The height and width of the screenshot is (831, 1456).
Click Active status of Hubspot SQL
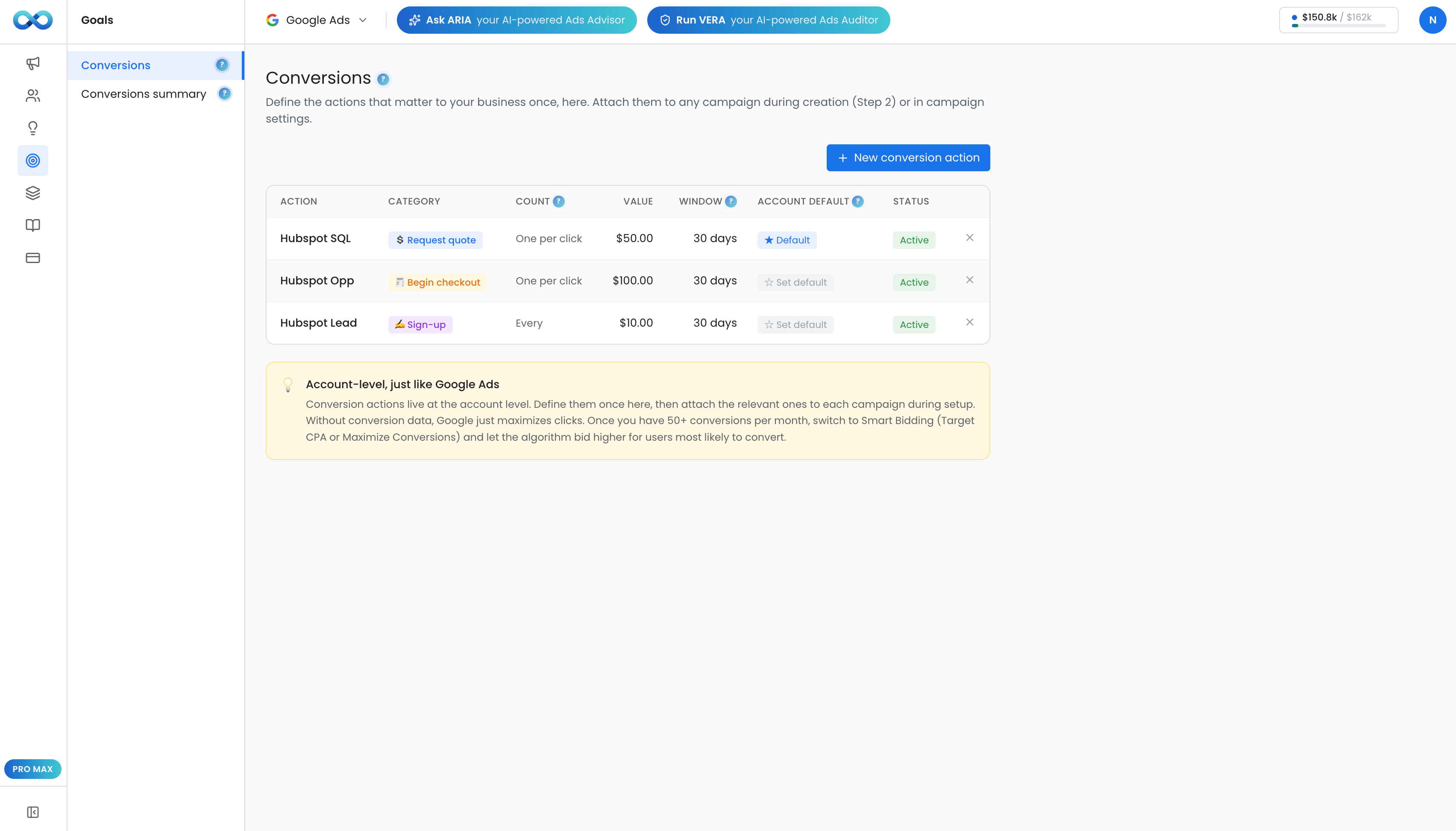pos(914,240)
